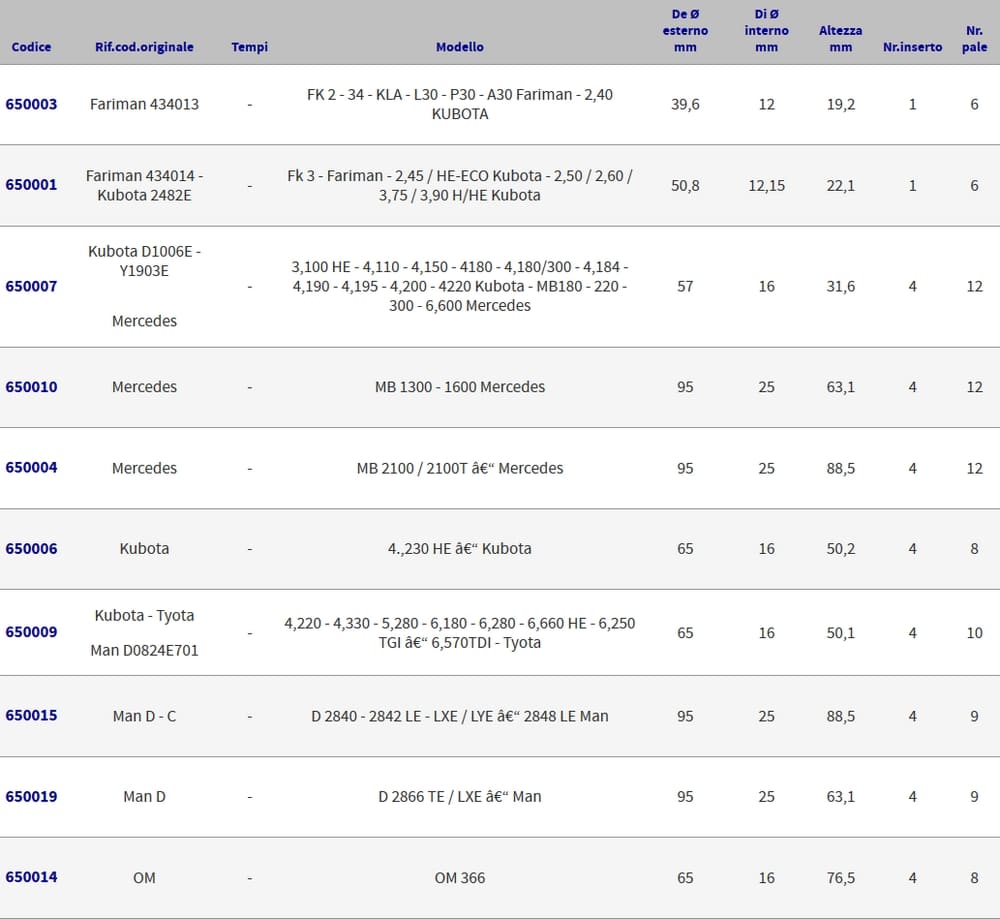
Task: Click the Codice column header
Action: (32, 47)
